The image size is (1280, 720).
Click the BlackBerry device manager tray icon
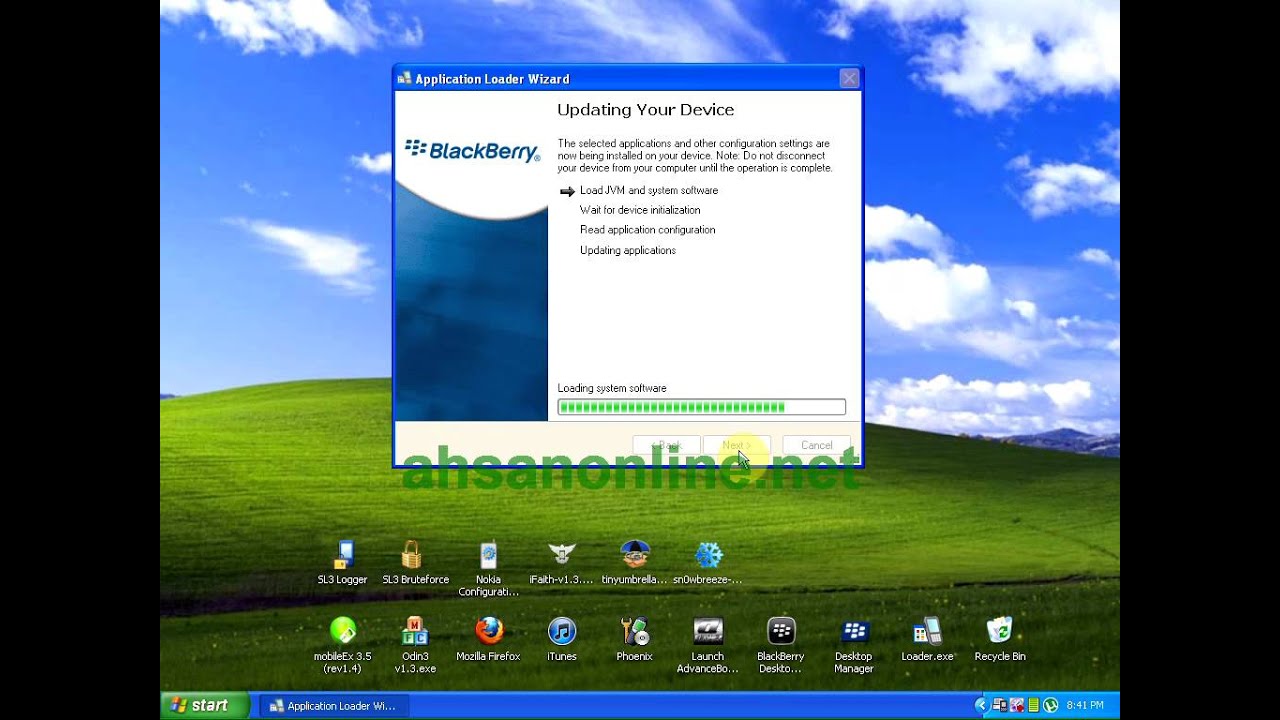click(1000, 705)
